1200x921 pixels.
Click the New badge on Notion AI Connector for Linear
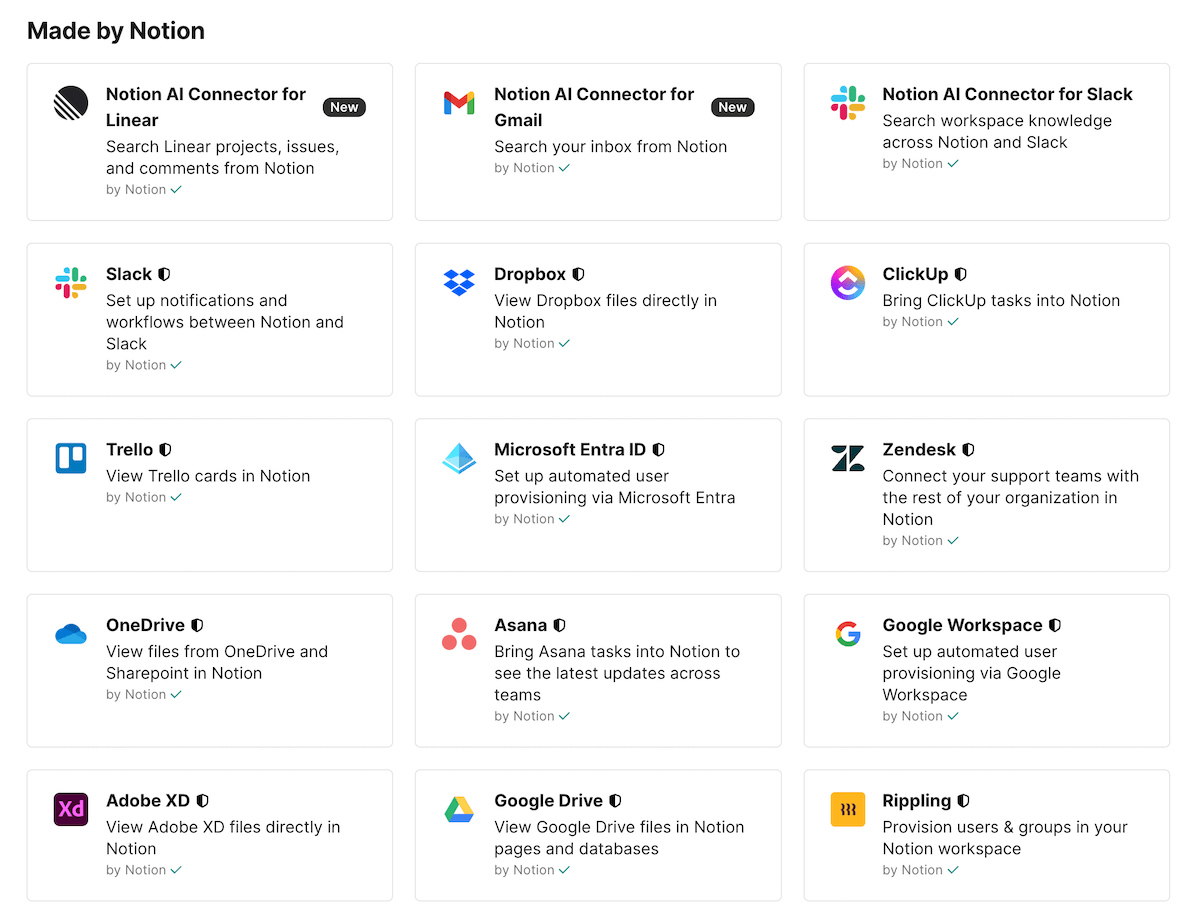point(344,107)
